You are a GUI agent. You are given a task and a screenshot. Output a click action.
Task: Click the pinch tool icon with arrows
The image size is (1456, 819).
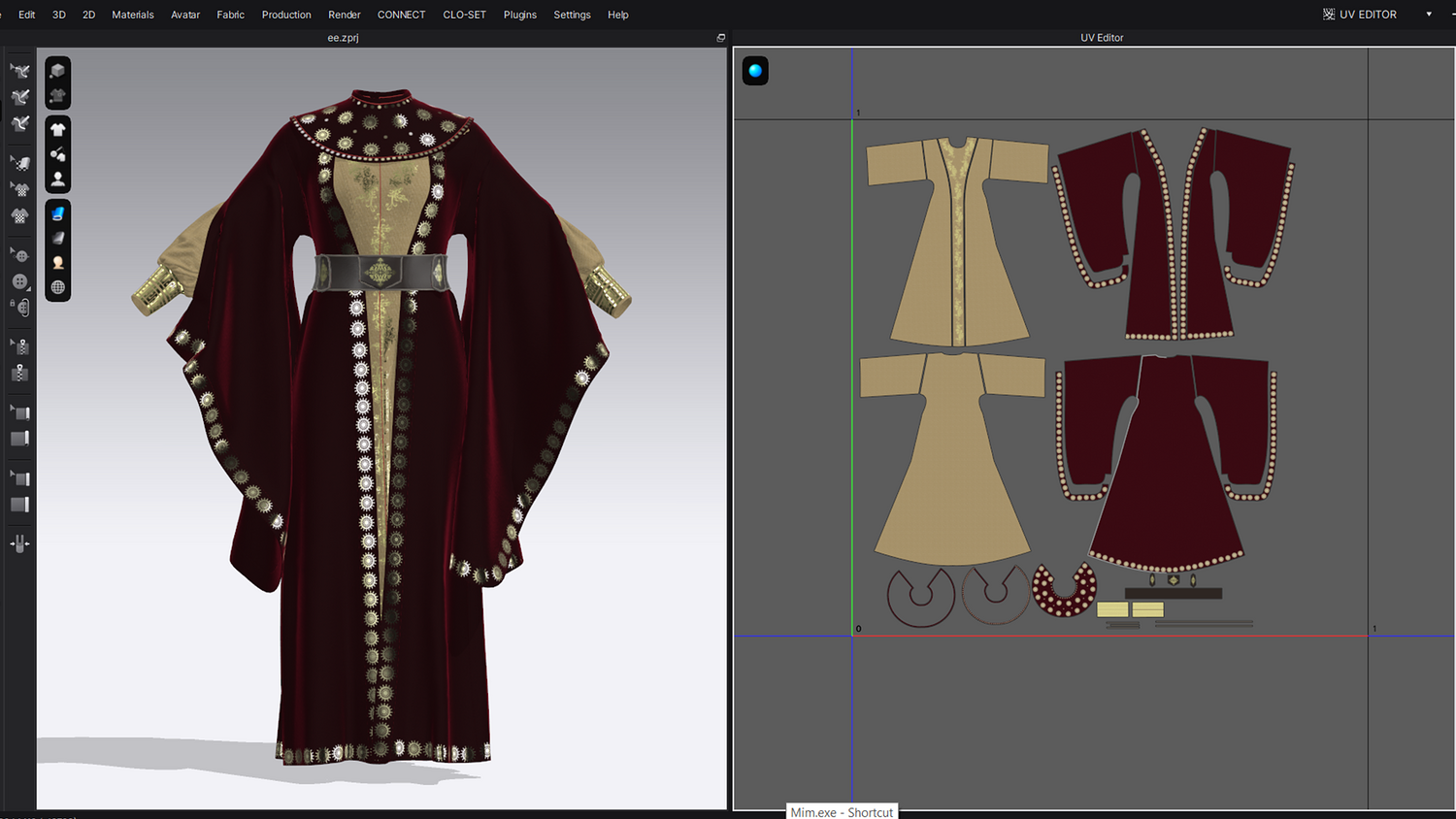click(19, 543)
